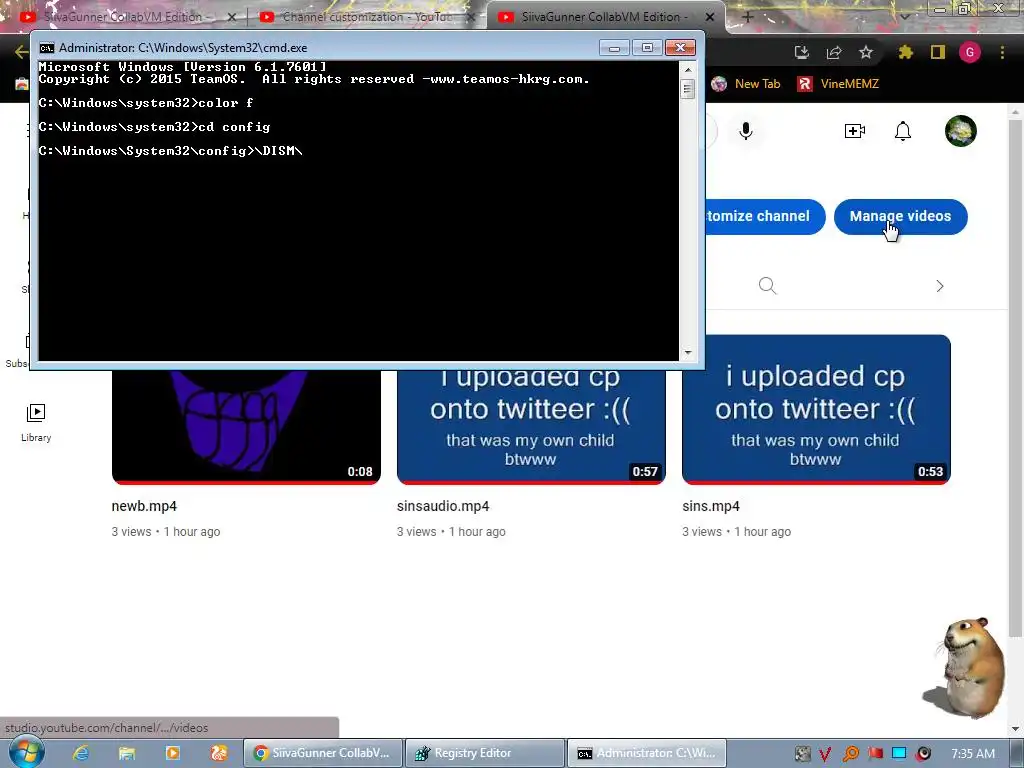Open the newb.mp4 video title
The width and height of the screenshot is (1024, 768).
point(144,506)
